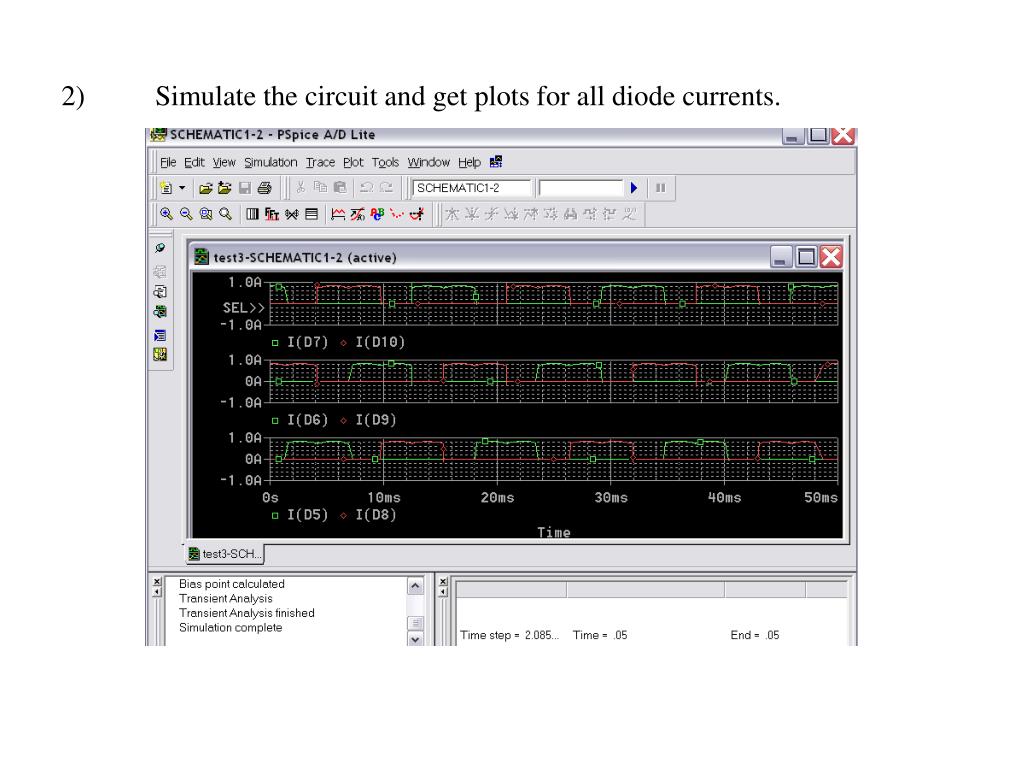Click the zoom area icon

click(206, 214)
